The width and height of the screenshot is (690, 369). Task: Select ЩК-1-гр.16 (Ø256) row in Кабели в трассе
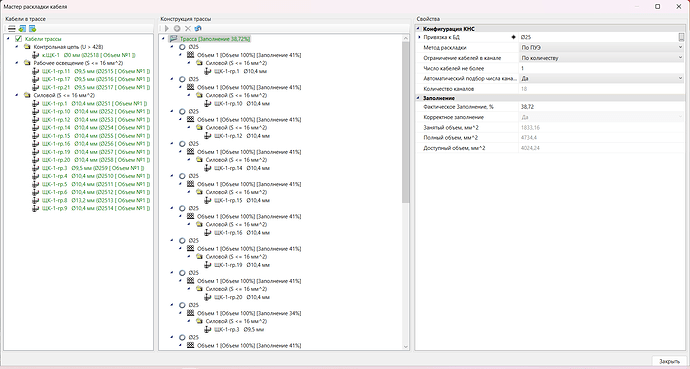[95, 144]
